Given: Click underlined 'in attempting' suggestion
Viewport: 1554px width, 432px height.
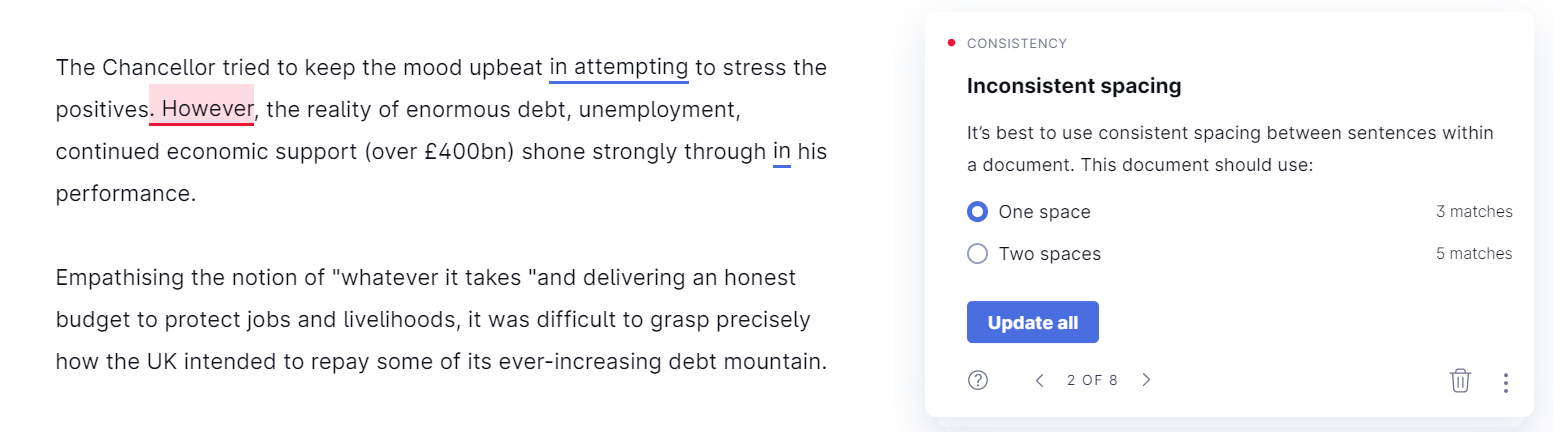Looking at the screenshot, I should tap(619, 68).
